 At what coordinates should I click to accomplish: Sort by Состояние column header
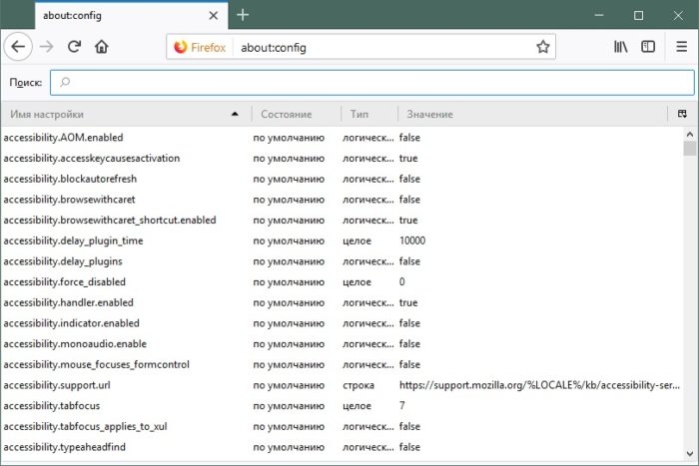pyautogui.click(x=296, y=114)
